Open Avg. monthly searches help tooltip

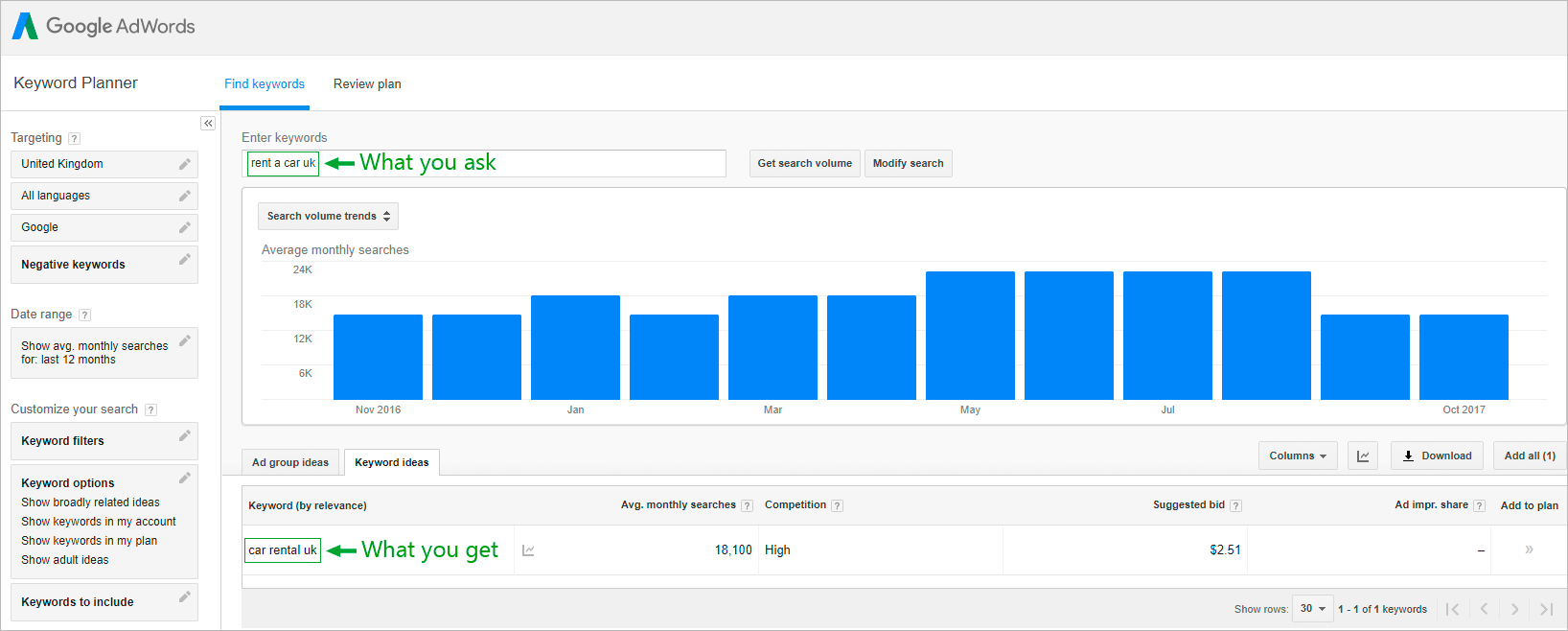tap(747, 505)
